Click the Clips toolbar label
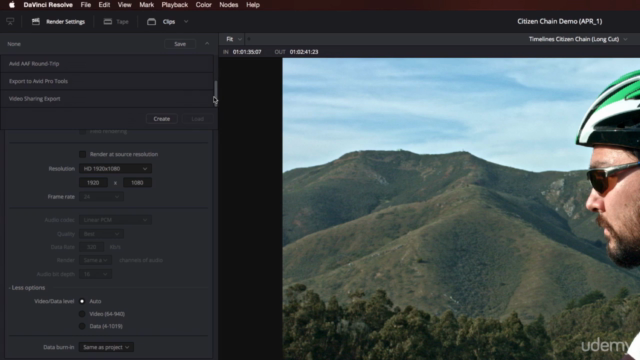 click(169, 22)
